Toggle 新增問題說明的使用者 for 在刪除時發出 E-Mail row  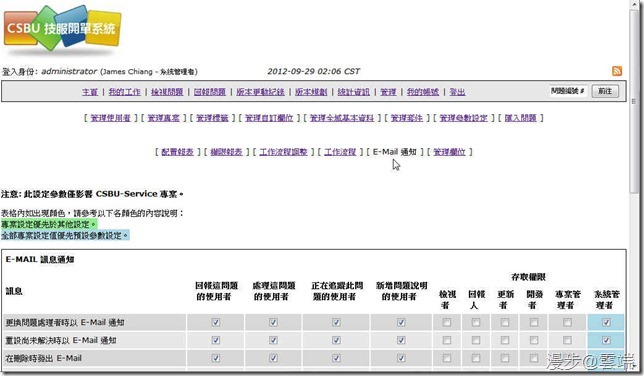click(x=401, y=358)
